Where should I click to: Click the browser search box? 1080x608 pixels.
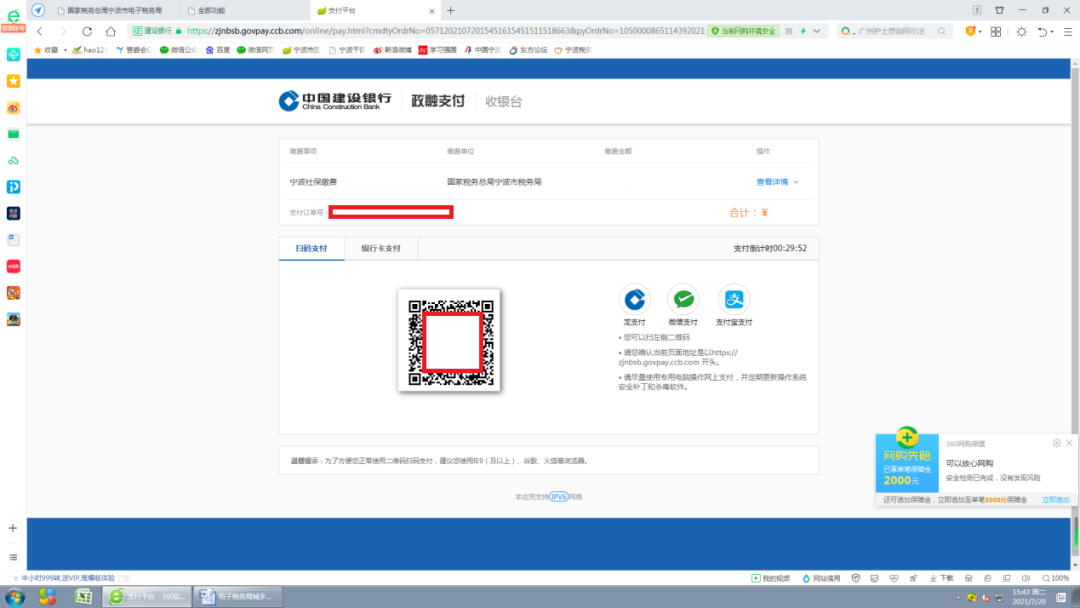click(x=895, y=31)
